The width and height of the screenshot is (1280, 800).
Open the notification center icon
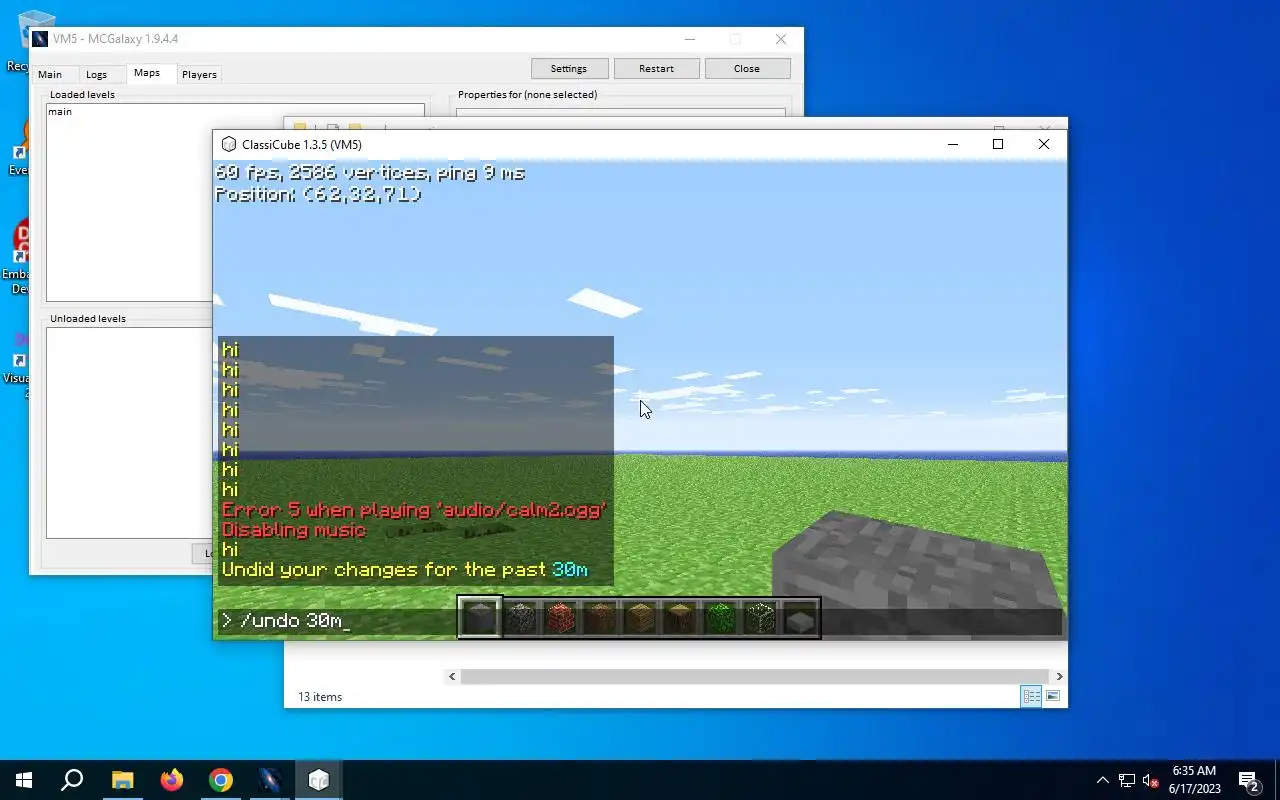[x=1248, y=780]
